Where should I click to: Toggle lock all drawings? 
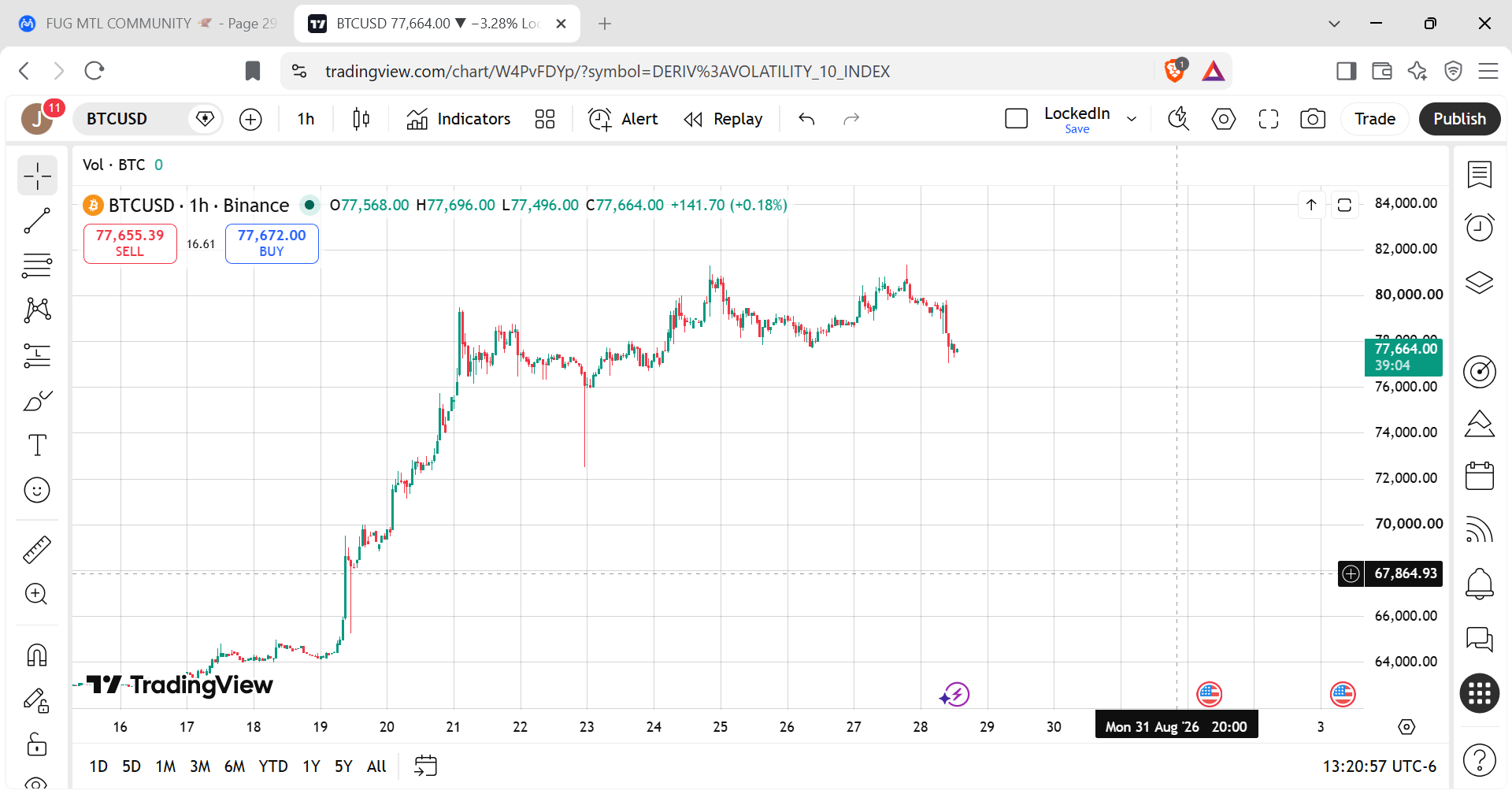pos(37,744)
